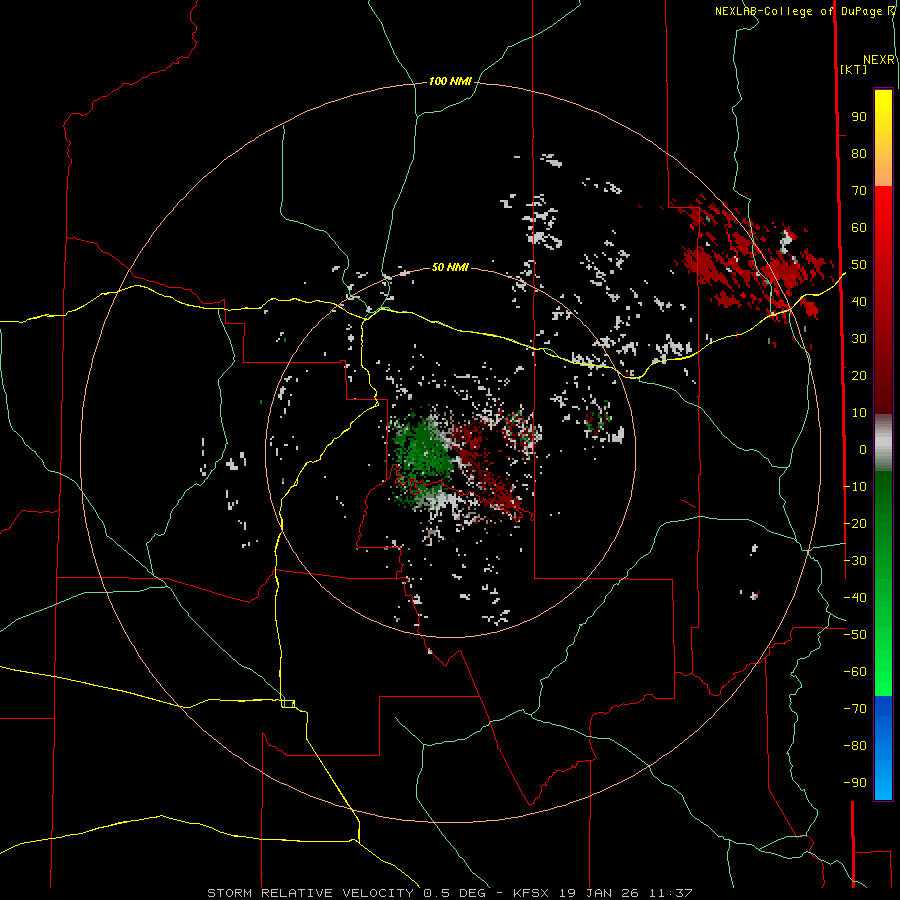The width and height of the screenshot is (900, 900).
Task: Click the 100 NMI range ring label
Action: tap(450, 82)
